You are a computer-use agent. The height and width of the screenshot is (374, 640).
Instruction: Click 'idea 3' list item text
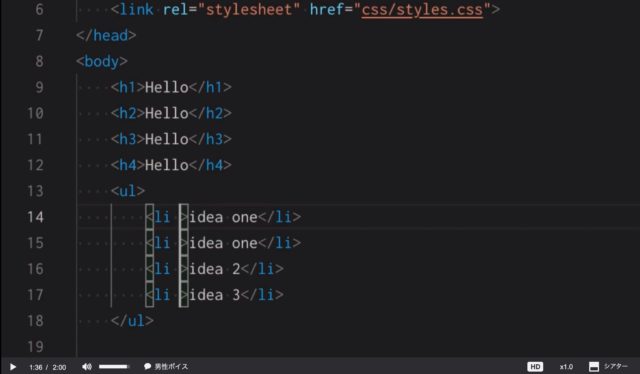[215, 295]
